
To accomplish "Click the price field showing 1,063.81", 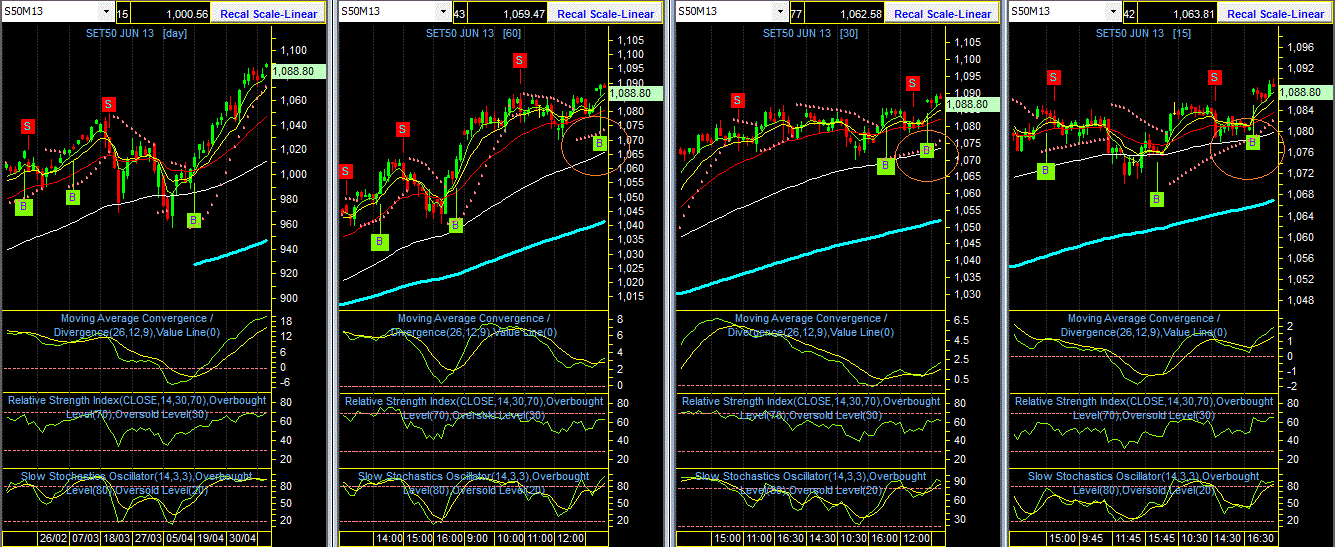I will click(x=1178, y=13).
